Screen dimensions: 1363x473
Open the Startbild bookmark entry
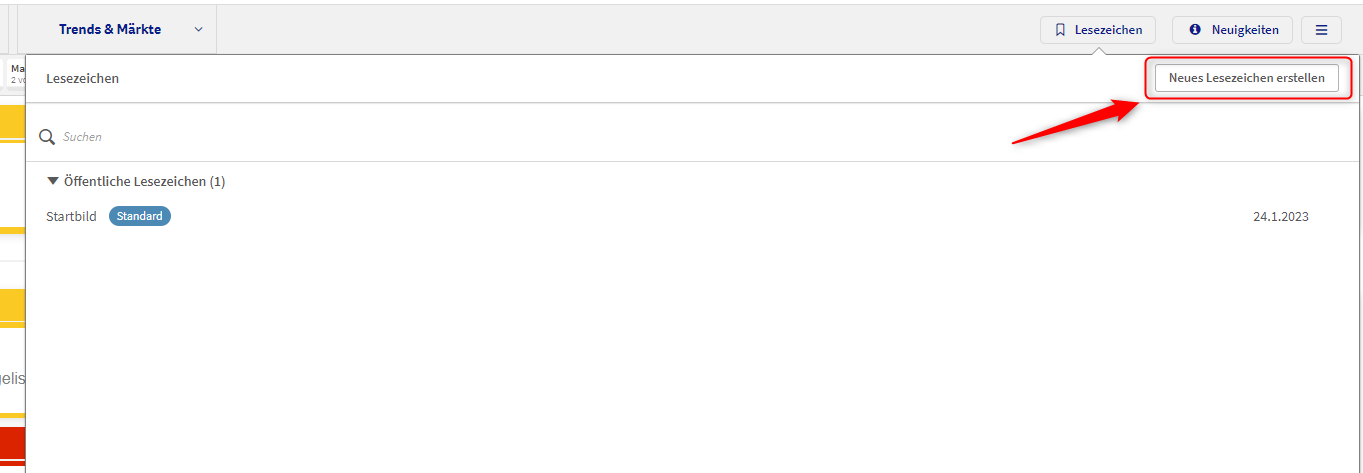pos(71,216)
